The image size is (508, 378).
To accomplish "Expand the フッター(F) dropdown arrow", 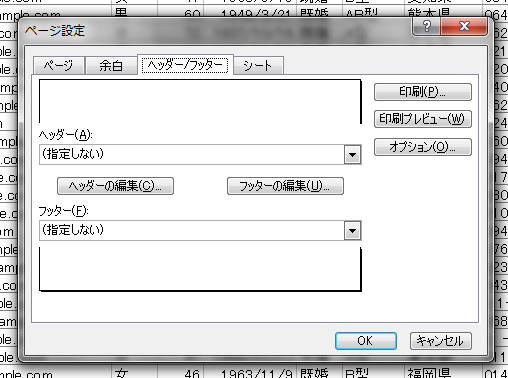I will [352, 230].
